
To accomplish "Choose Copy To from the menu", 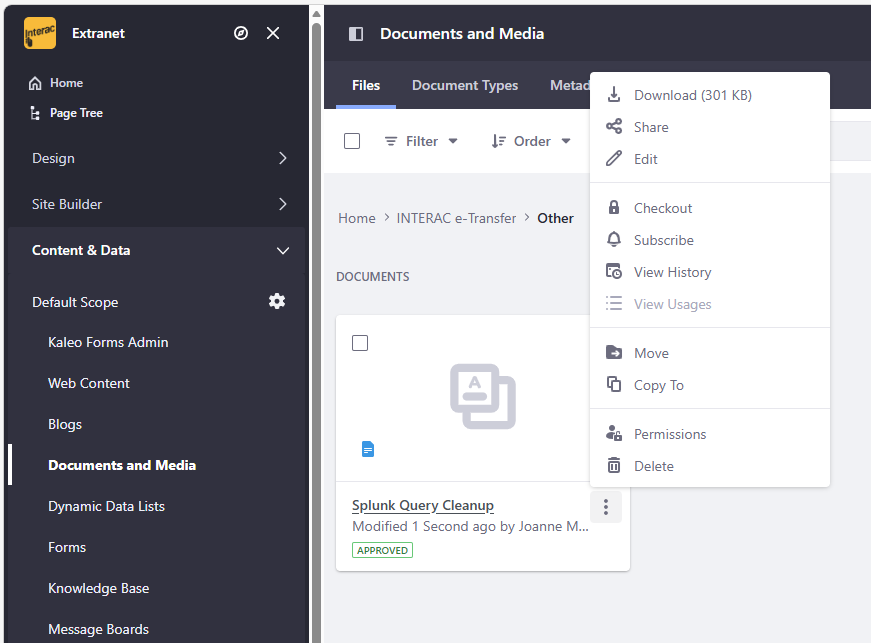I will coord(710,385).
